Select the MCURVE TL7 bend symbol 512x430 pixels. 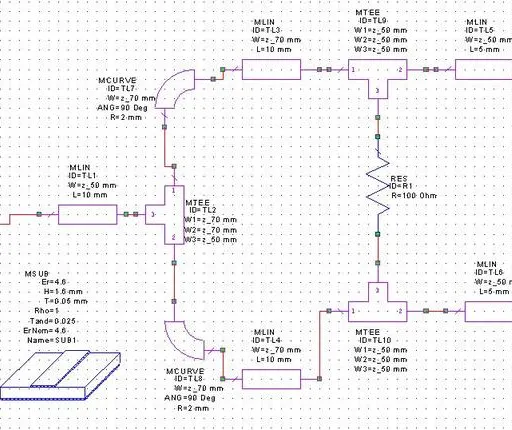[176, 89]
